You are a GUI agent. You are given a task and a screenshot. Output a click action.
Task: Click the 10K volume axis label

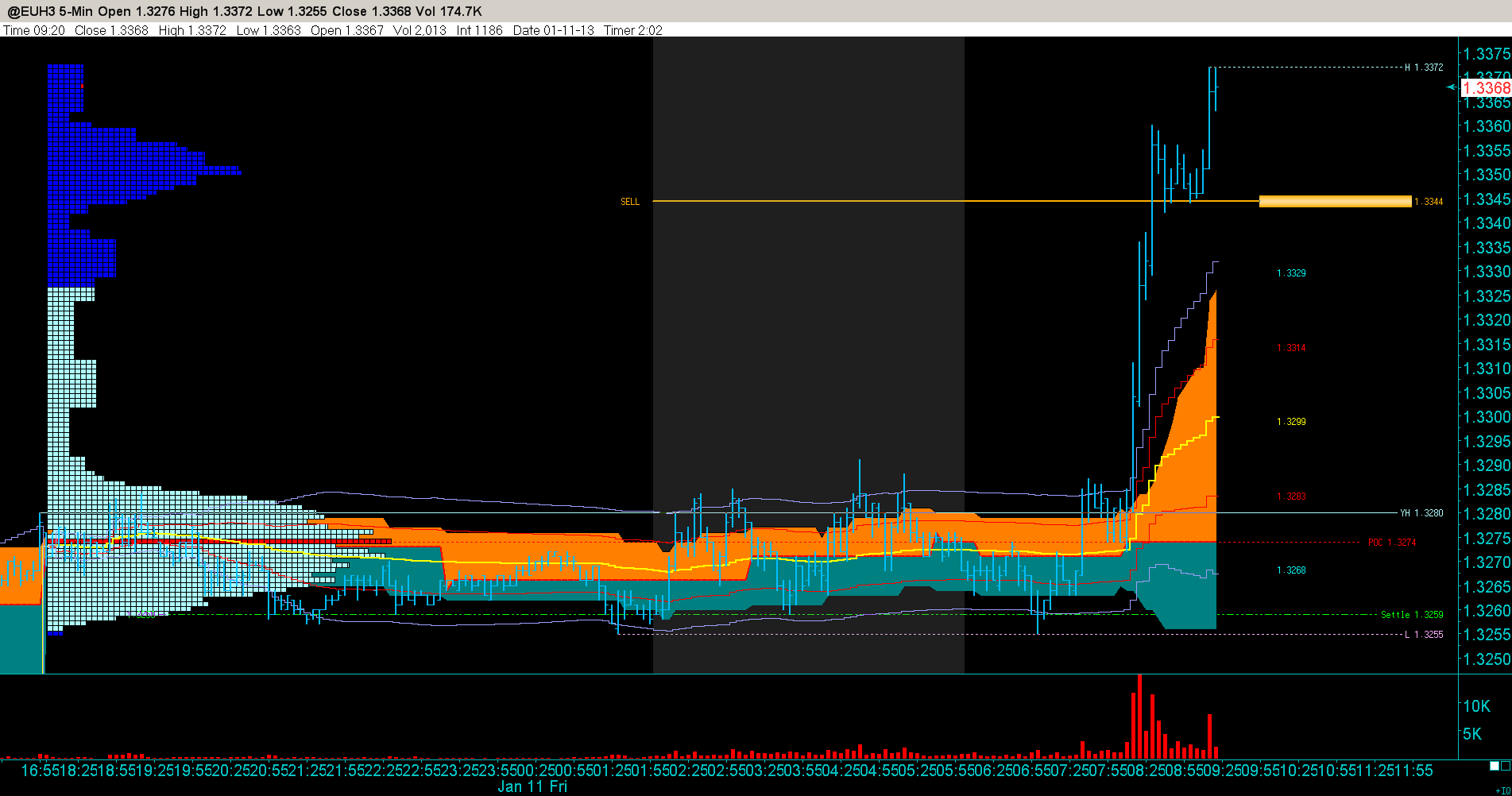[1477, 706]
